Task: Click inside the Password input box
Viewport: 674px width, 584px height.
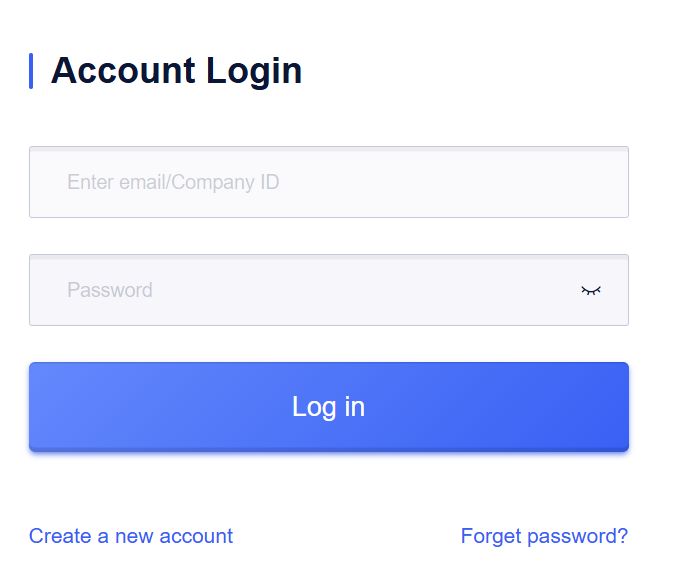Action: 329,290
